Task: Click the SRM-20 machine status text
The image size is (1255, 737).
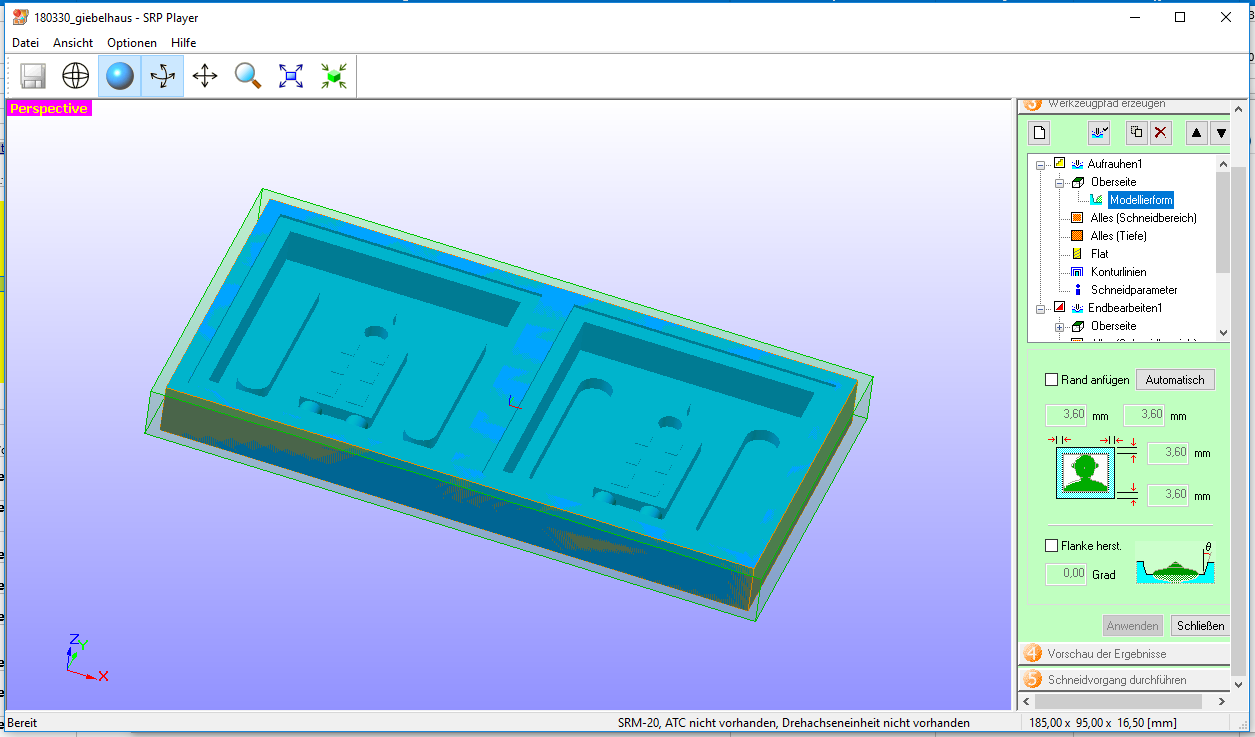Action: pos(793,723)
